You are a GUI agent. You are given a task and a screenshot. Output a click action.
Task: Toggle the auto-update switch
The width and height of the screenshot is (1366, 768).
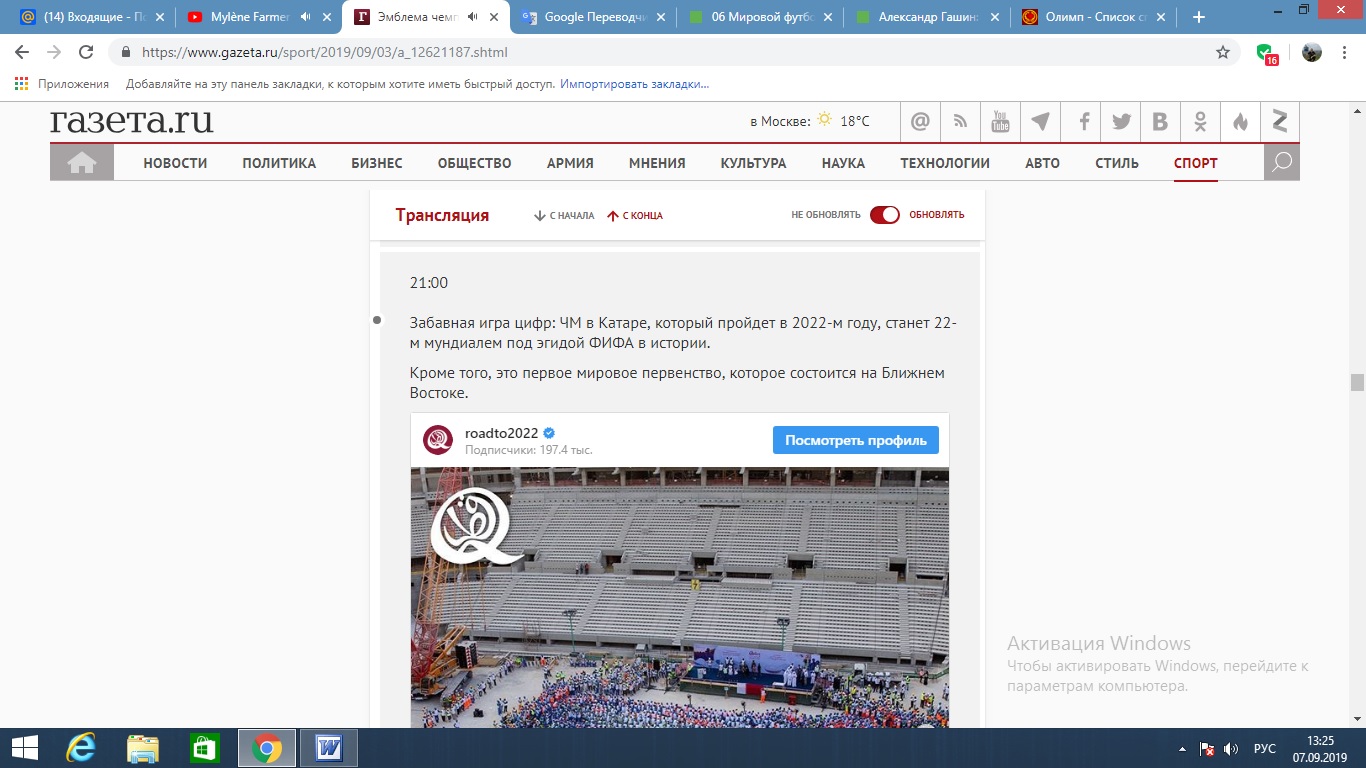pos(885,215)
